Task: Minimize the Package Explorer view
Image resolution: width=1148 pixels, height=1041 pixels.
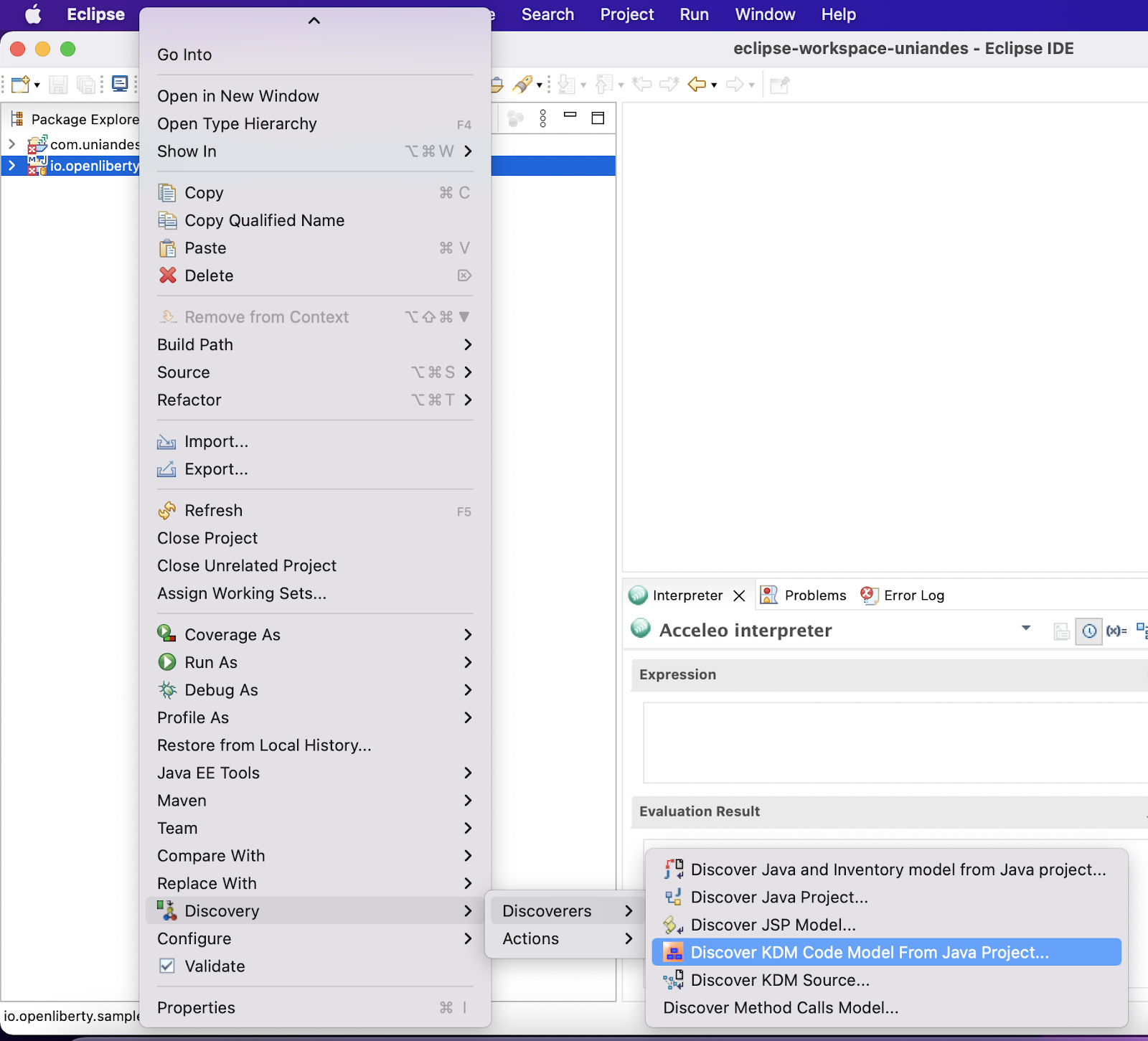Action: (570, 115)
